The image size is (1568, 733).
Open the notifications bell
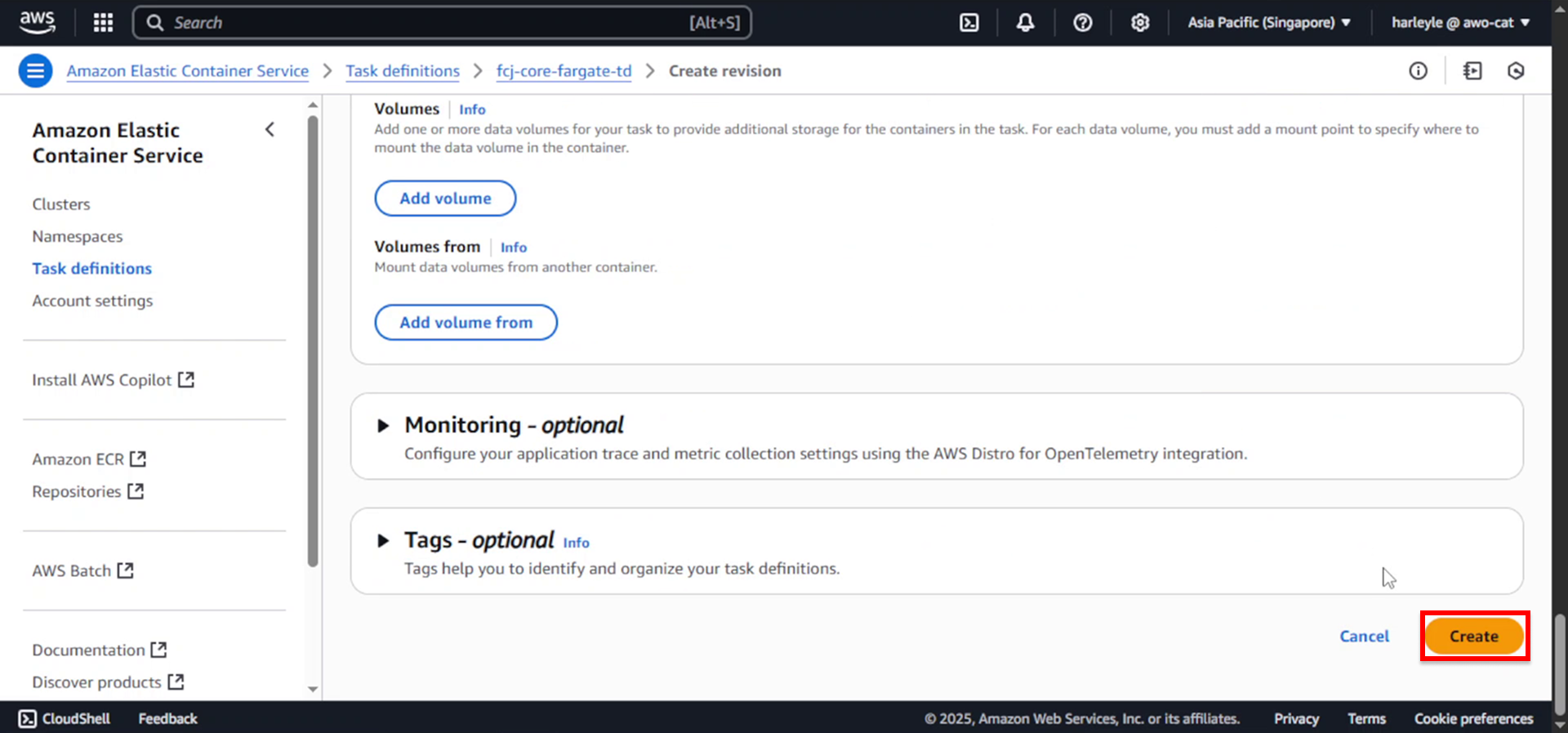1026,22
